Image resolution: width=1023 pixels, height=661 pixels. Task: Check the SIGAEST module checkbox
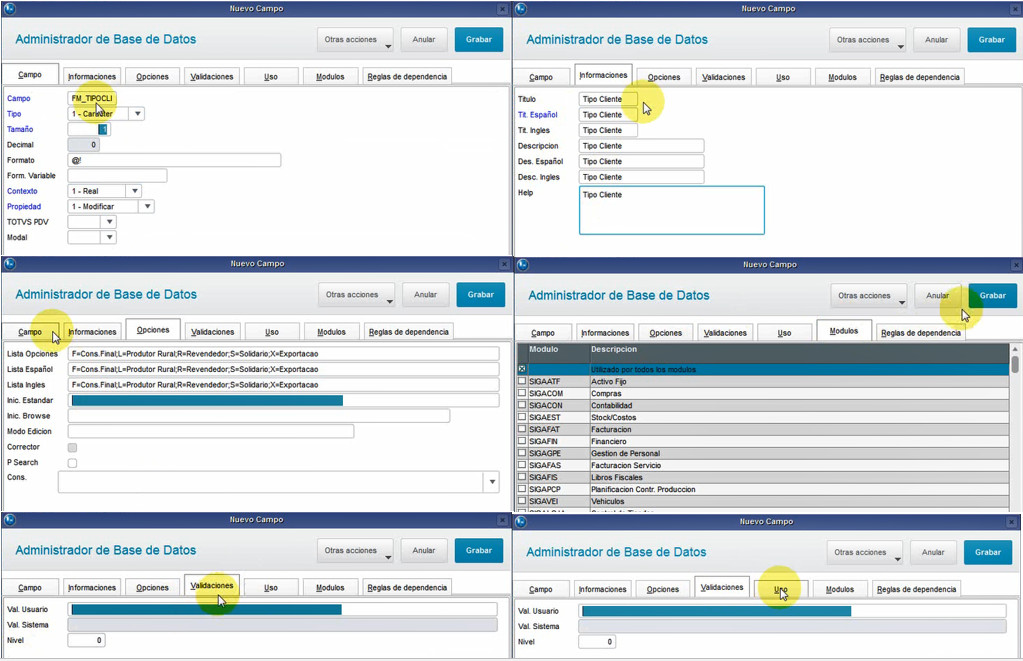tap(522, 417)
